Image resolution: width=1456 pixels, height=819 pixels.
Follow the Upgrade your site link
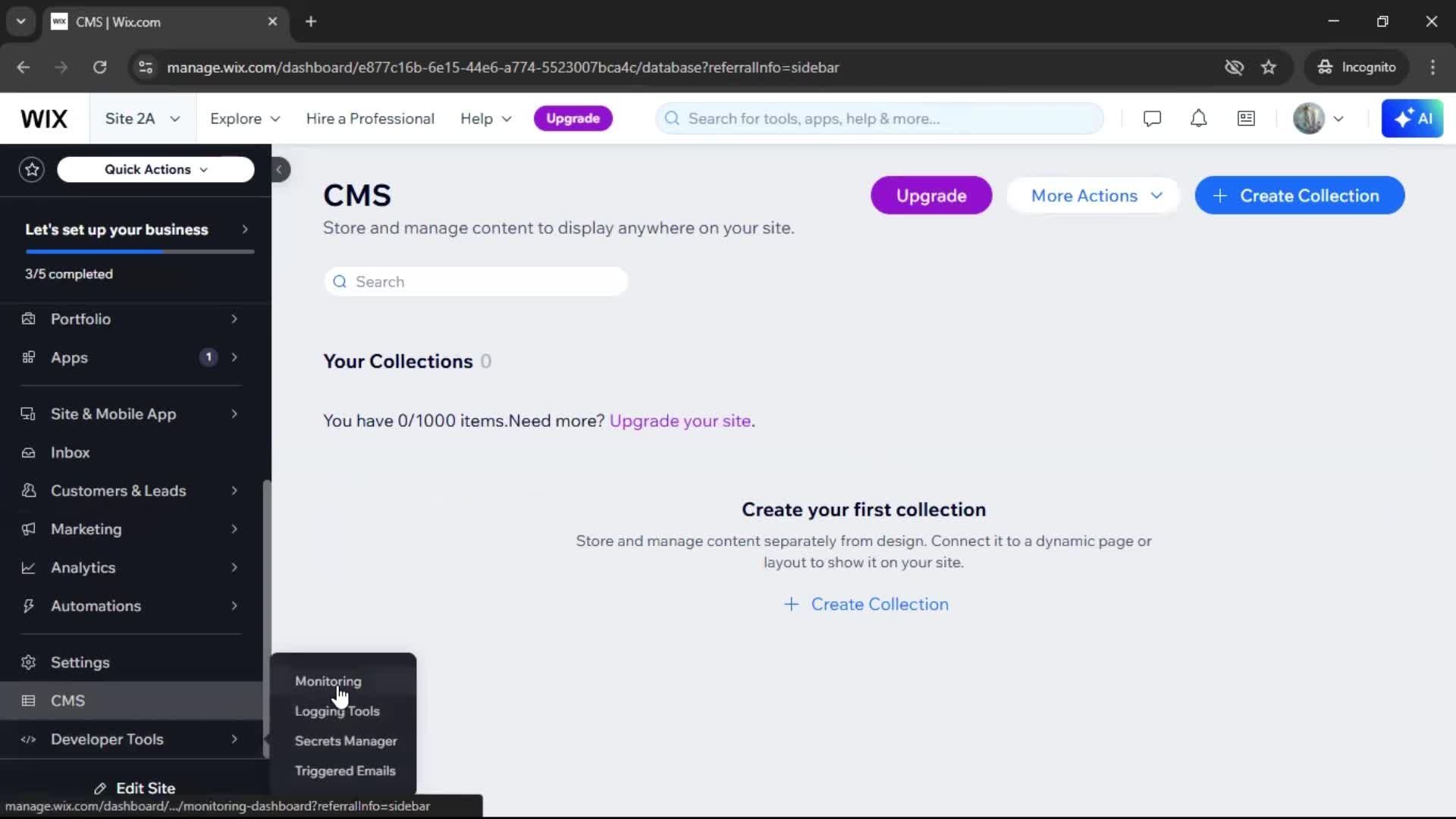tap(680, 422)
